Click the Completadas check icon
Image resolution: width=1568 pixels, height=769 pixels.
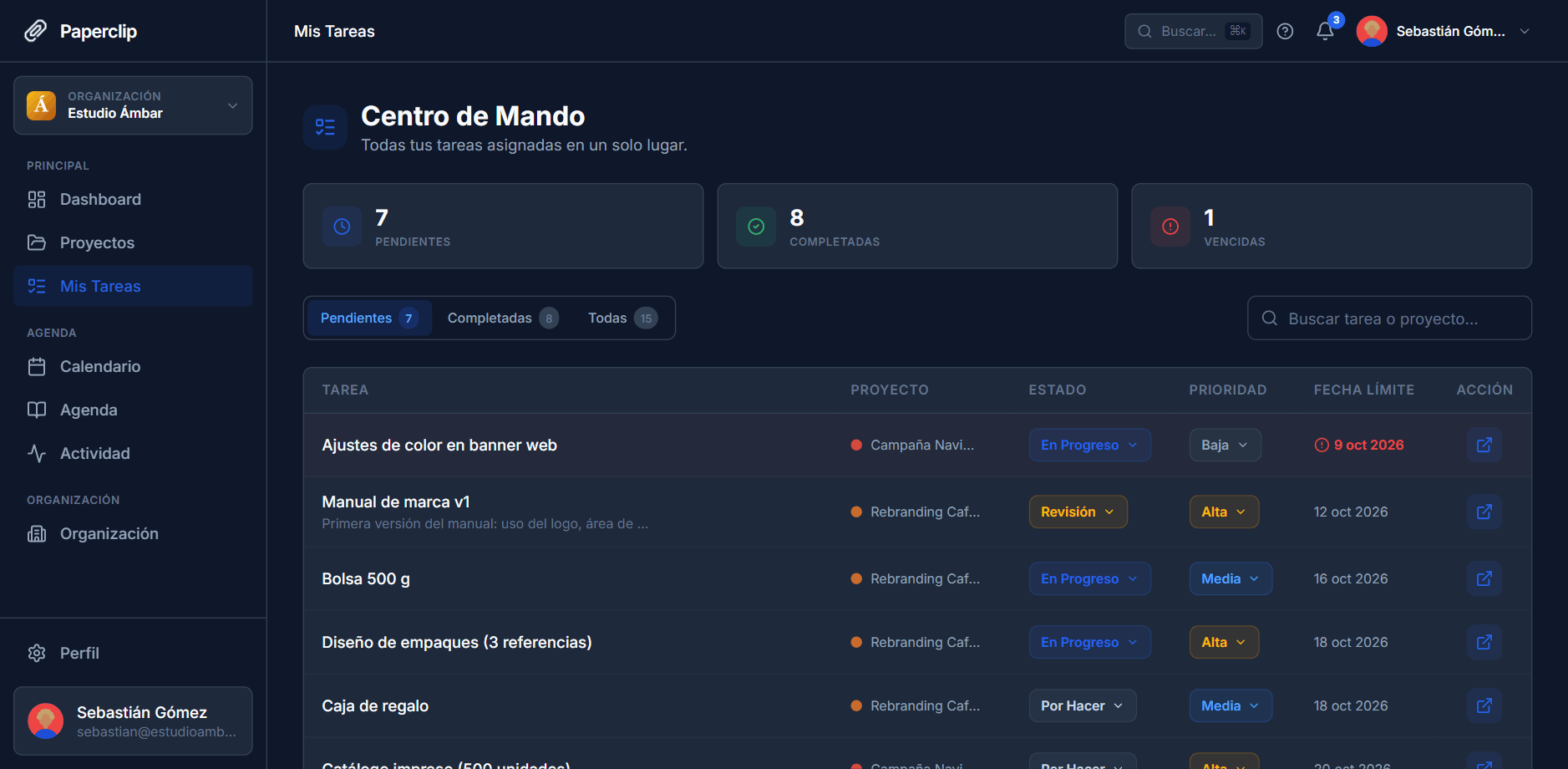pos(756,227)
